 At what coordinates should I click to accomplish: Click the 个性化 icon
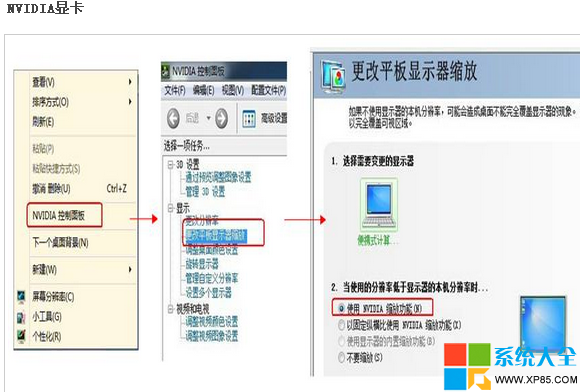[x=21, y=336]
